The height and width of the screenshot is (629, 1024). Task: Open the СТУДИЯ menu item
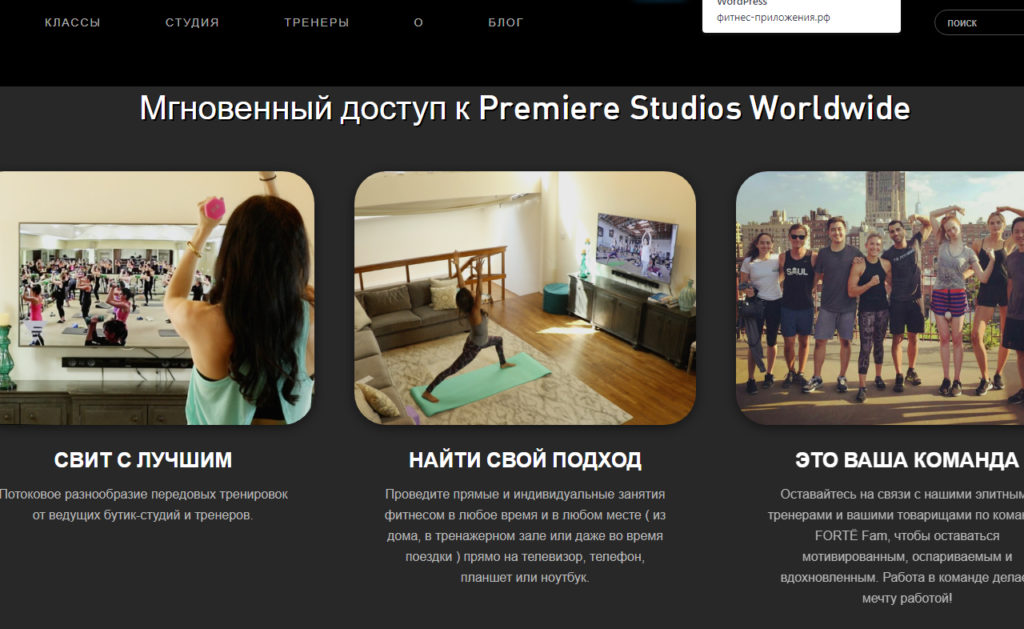pyautogui.click(x=192, y=22)
